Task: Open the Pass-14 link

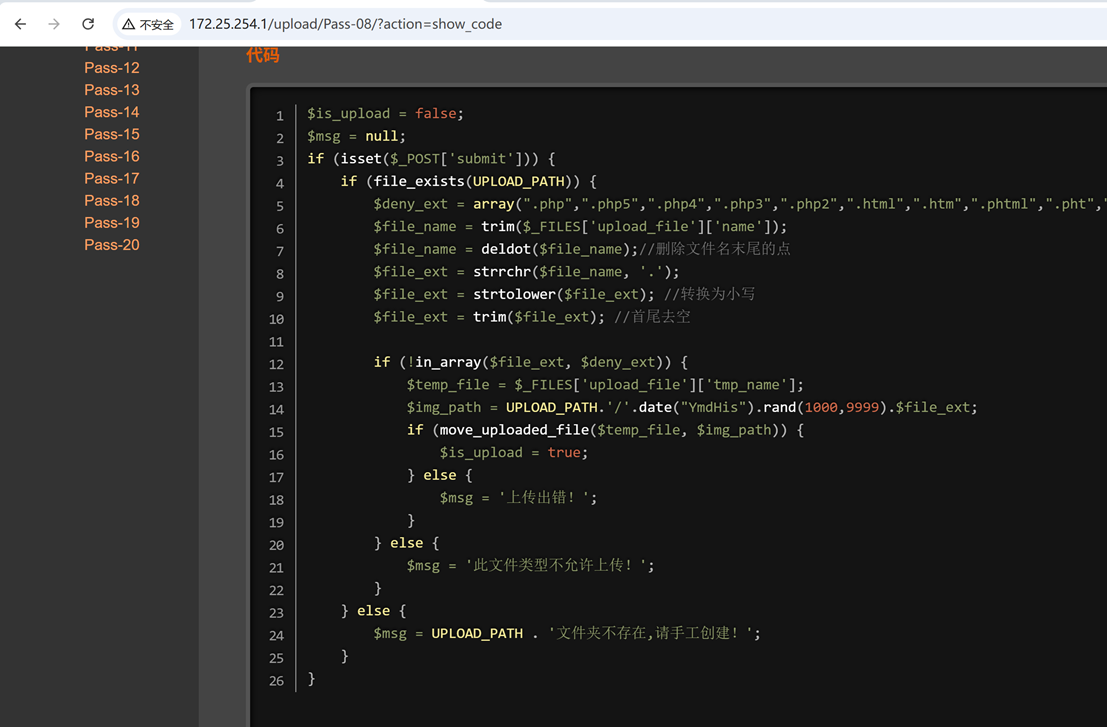Action: coord(112,112)
